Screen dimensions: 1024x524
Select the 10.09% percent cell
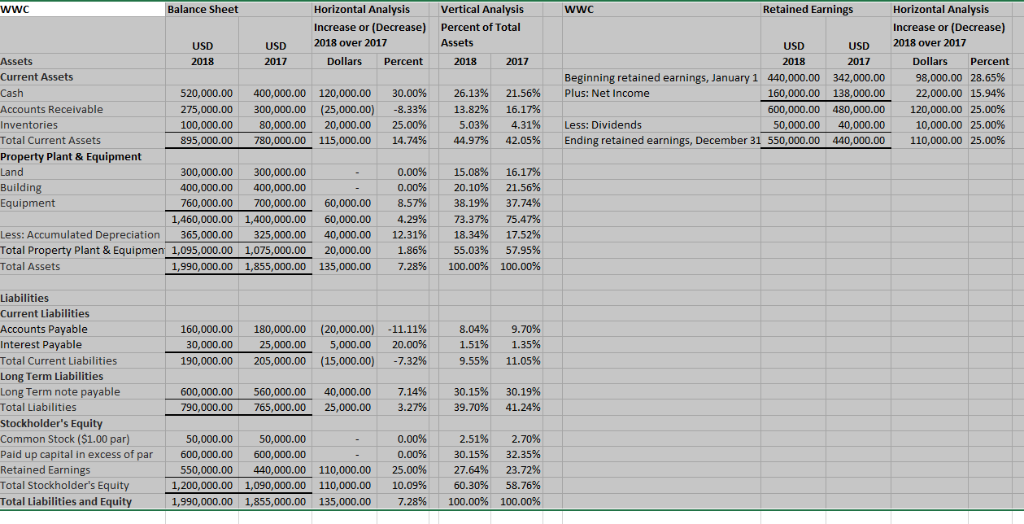(x=411, y=486)
